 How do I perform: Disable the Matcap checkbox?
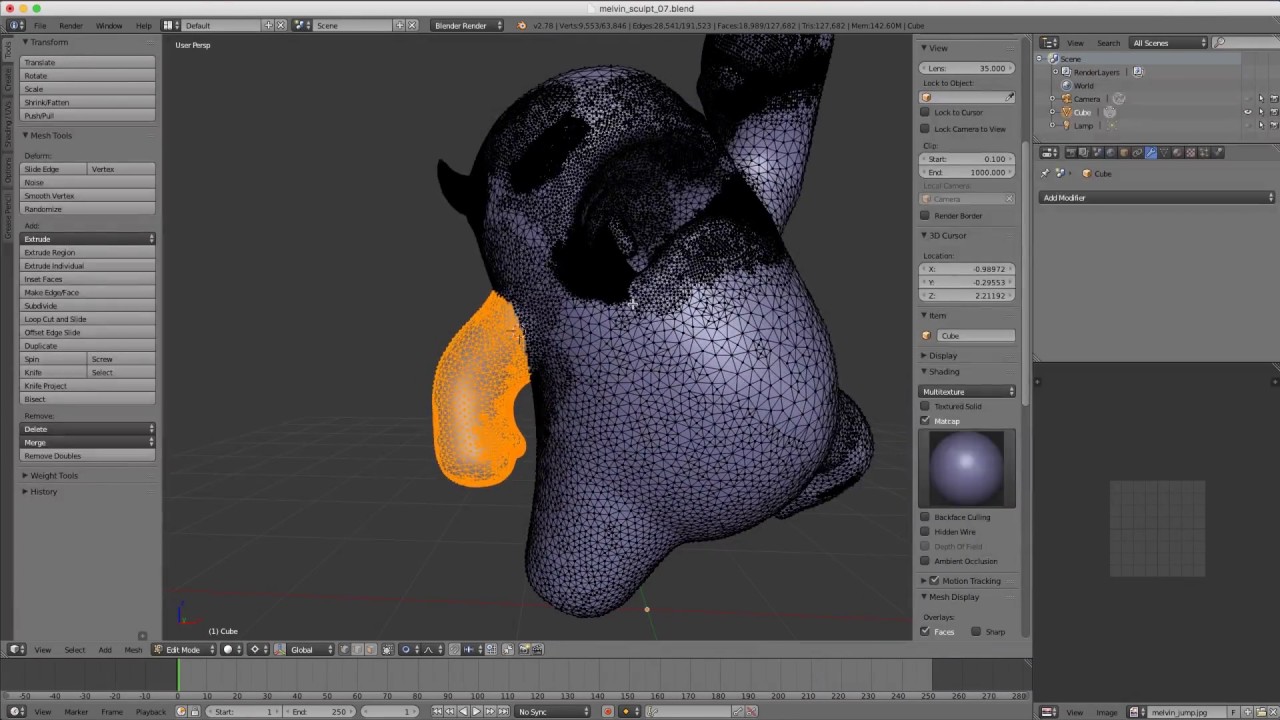pos(925,420)
